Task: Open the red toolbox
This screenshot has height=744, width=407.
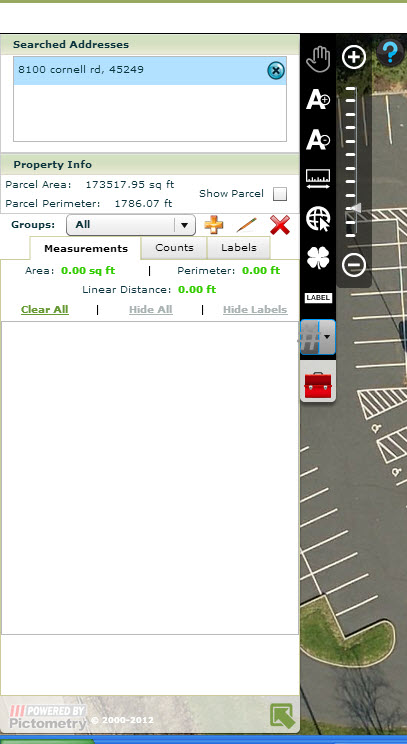Action: (318, 384)
